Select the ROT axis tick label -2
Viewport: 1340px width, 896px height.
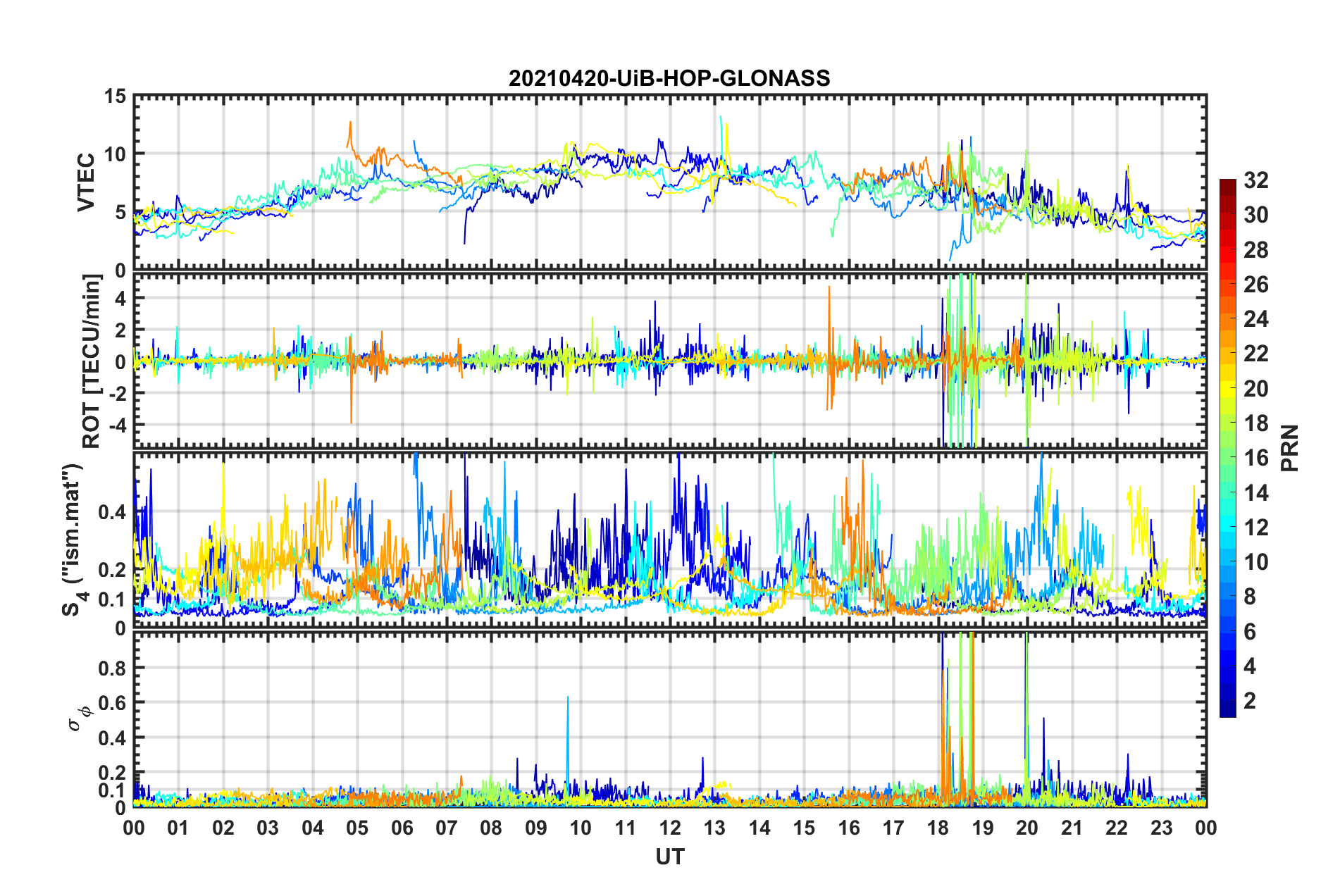point(118,393)
